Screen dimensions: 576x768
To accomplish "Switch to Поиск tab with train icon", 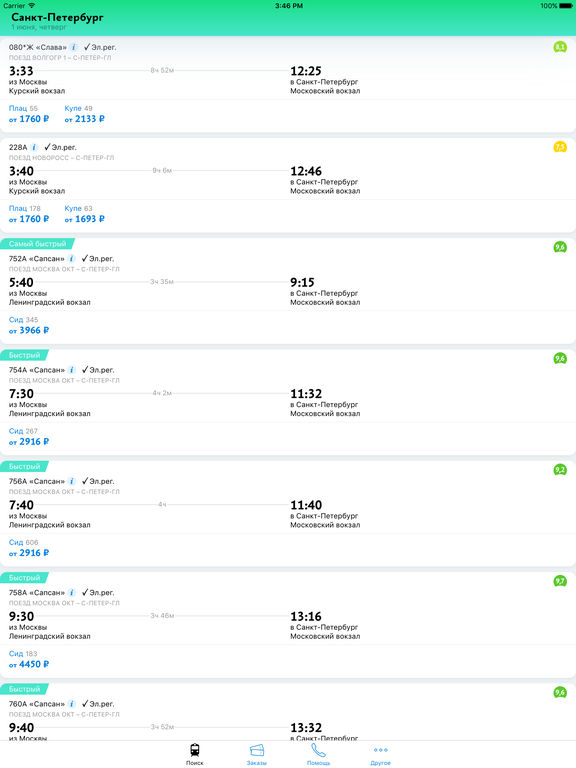I will (194, 754).
